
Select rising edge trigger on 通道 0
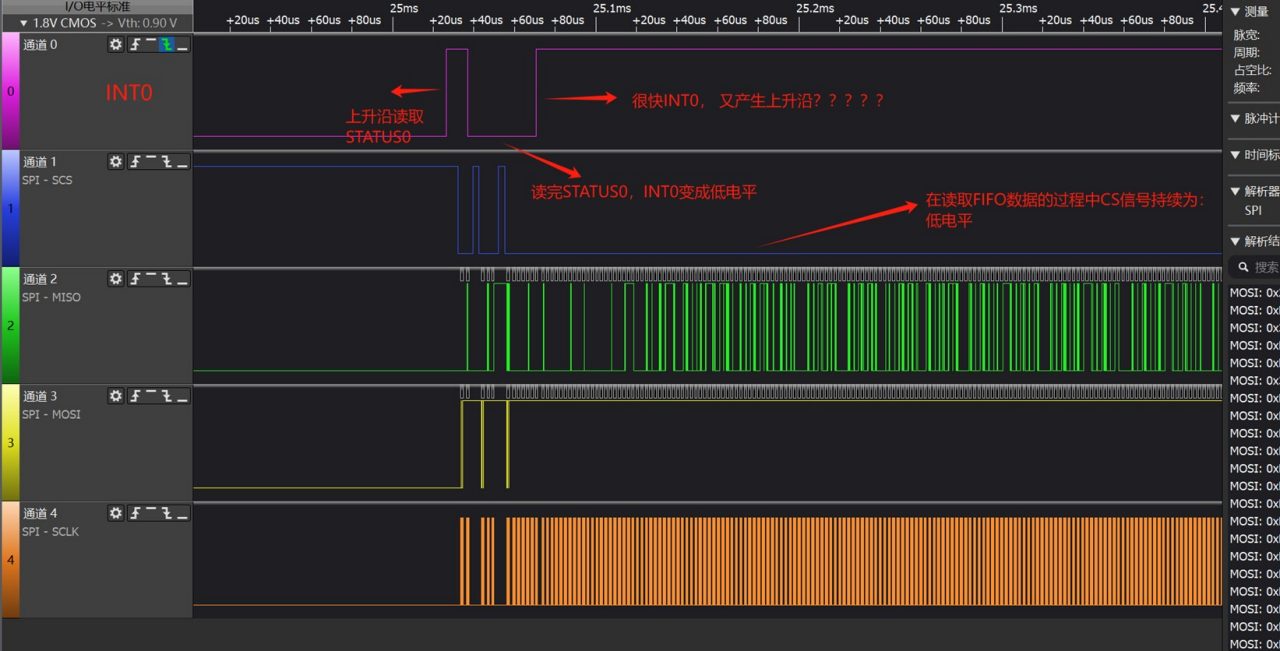pos(134,44)
